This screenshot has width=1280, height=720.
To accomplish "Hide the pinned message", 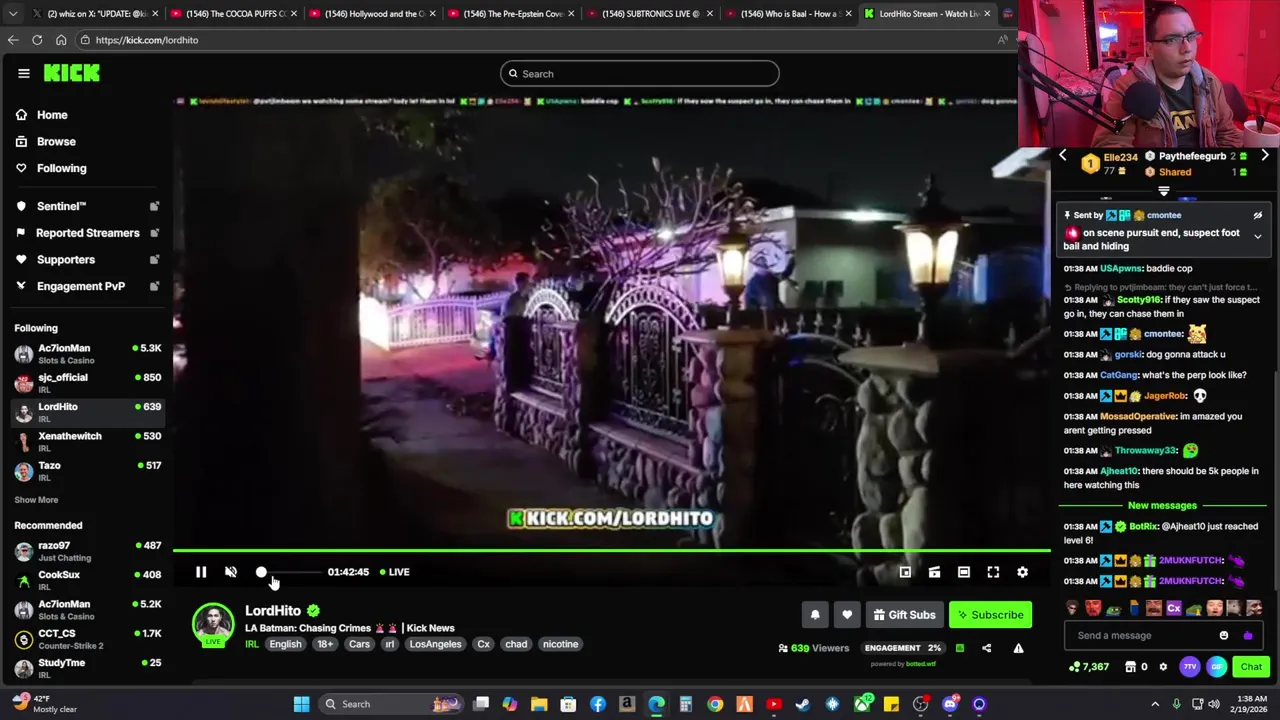I will (1258, 215).
